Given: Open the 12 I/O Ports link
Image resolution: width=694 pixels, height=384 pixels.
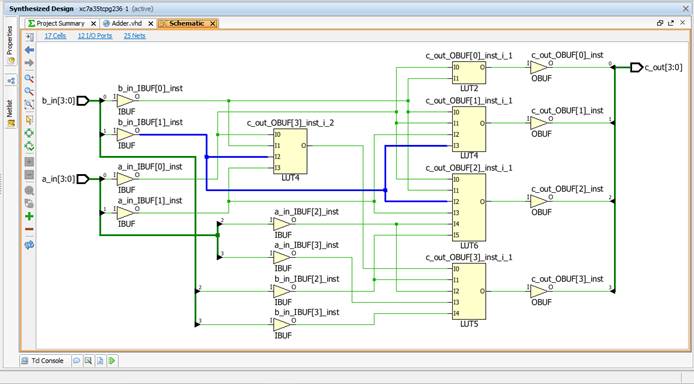Looking at the screenshot, I should tap(95, 36).
